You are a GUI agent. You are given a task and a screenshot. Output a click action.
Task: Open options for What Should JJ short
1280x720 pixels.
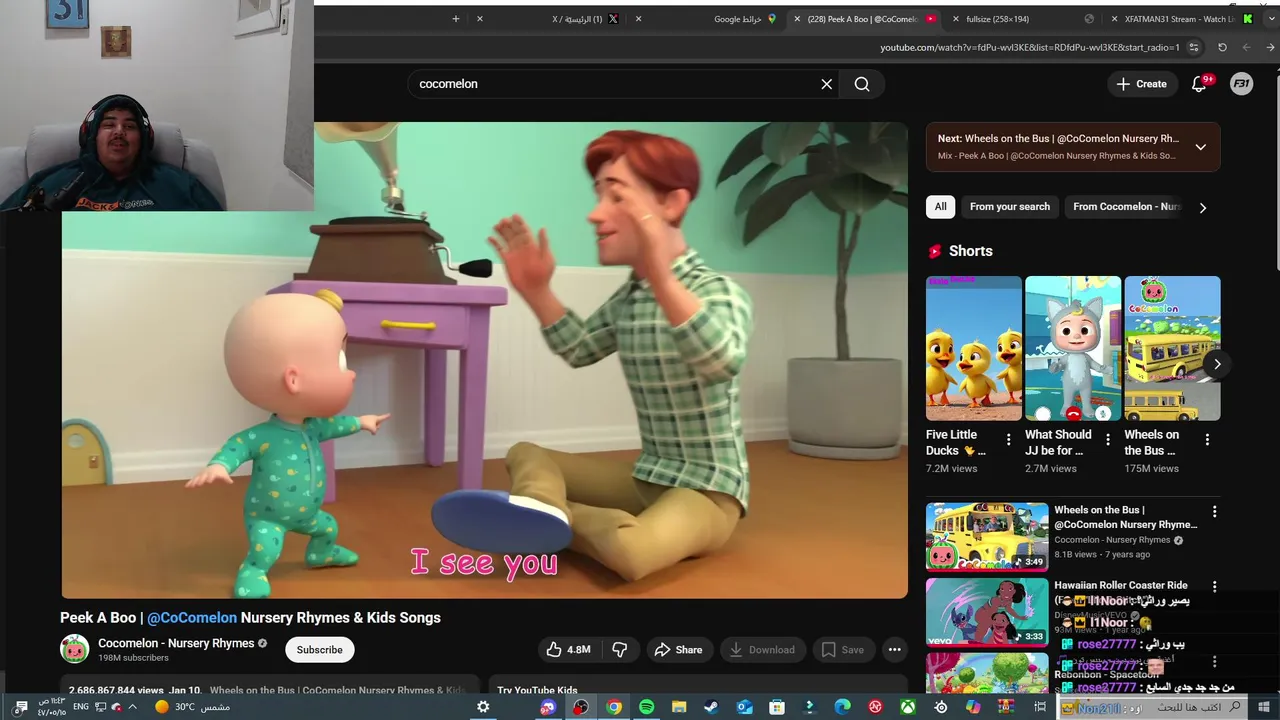[x=1107, y=440]
